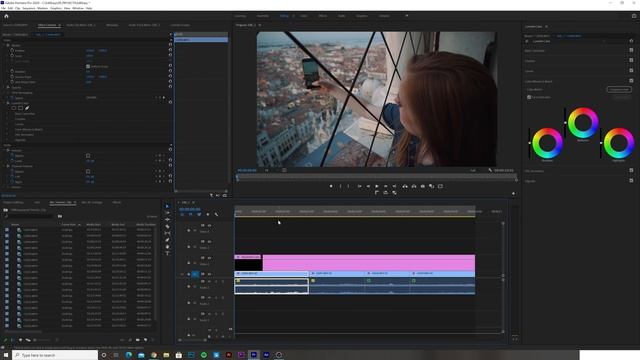
Task: Select the Pen tool in the tools panel
Action: (167, 240)
